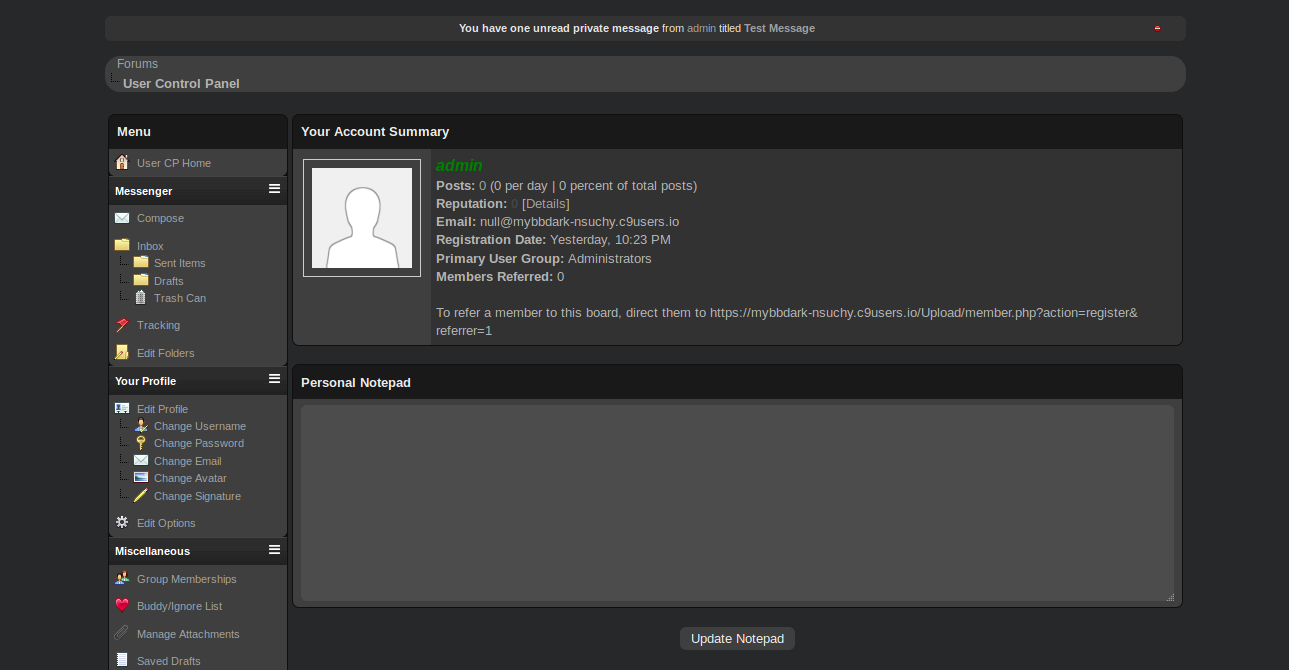
Task: Open the Sent Items folder link
Action: pyautogui.click(x=180, y=263)
